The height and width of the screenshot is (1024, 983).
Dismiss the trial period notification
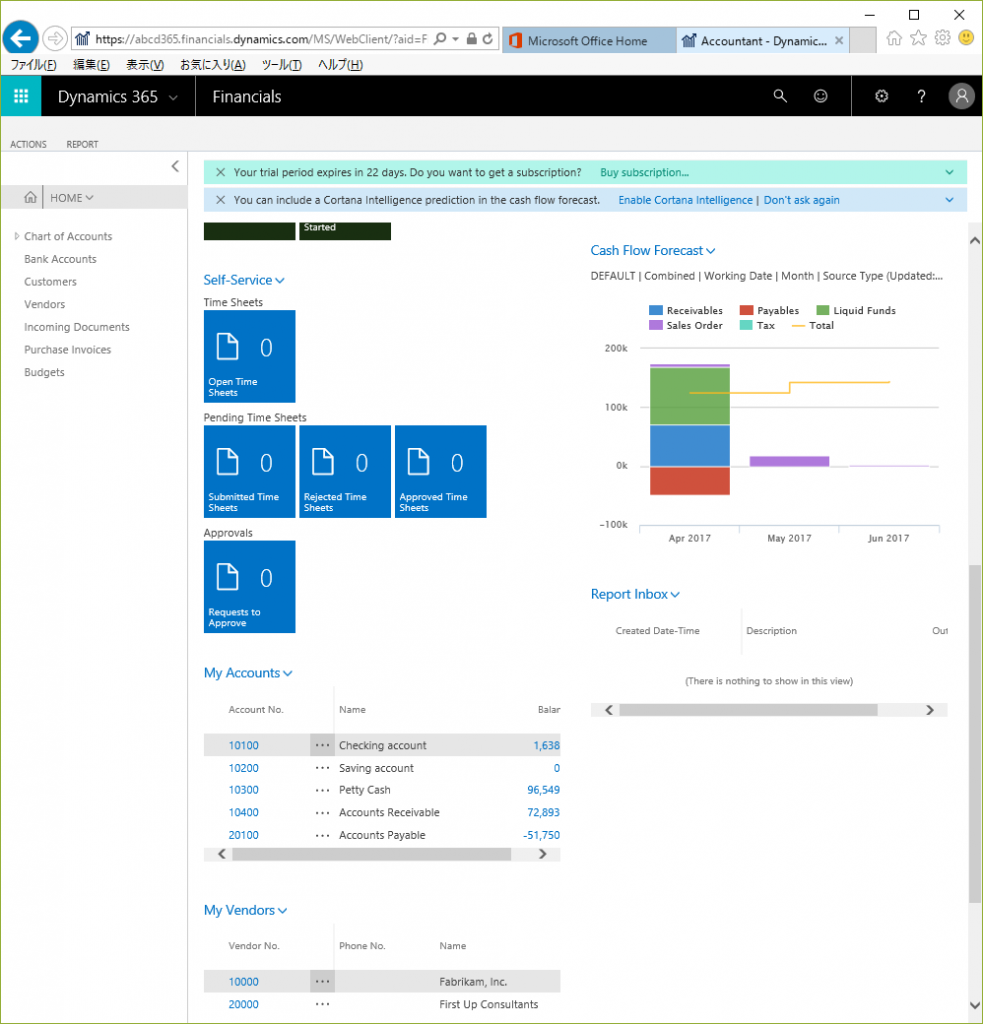[220, 172]
